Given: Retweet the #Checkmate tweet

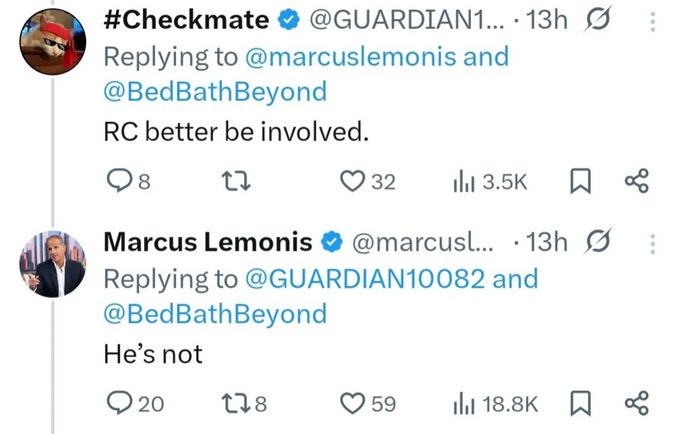Looking at the screenshot, I should [236, 181].
